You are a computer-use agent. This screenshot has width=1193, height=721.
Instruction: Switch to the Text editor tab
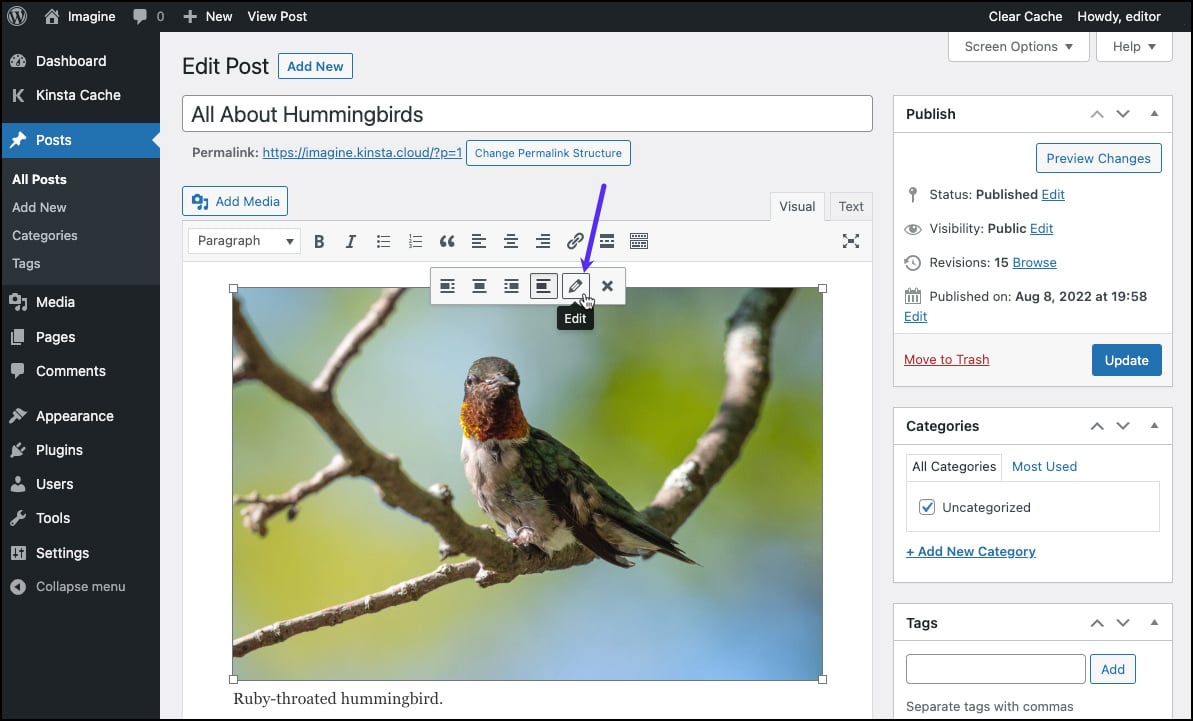850,206
